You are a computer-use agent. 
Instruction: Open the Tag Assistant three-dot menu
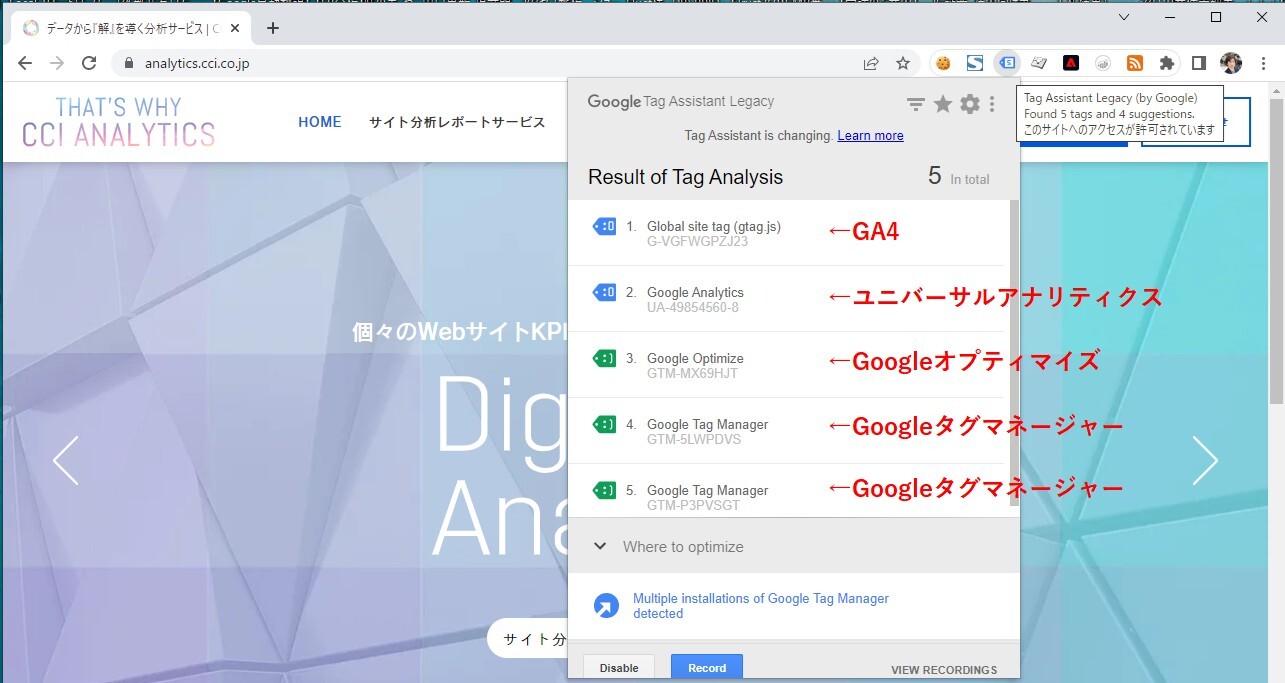click(992, 104)
